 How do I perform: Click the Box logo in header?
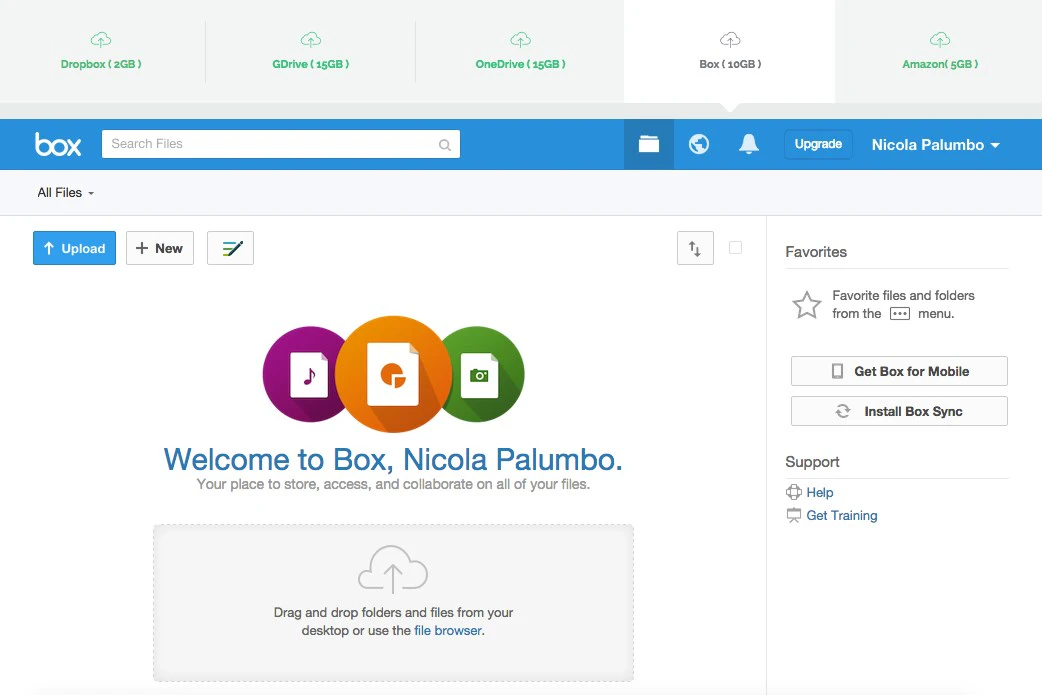click(x=58, y=144)
